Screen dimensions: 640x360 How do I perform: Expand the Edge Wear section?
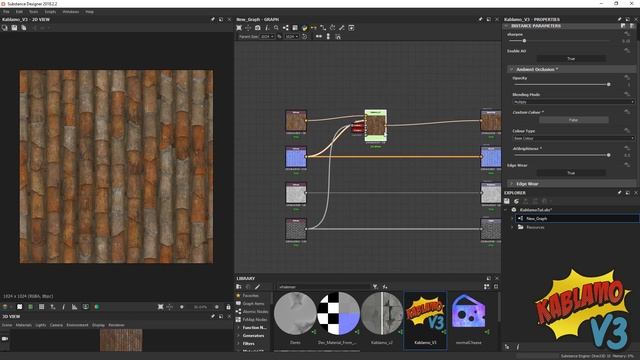tap(511, 184)
